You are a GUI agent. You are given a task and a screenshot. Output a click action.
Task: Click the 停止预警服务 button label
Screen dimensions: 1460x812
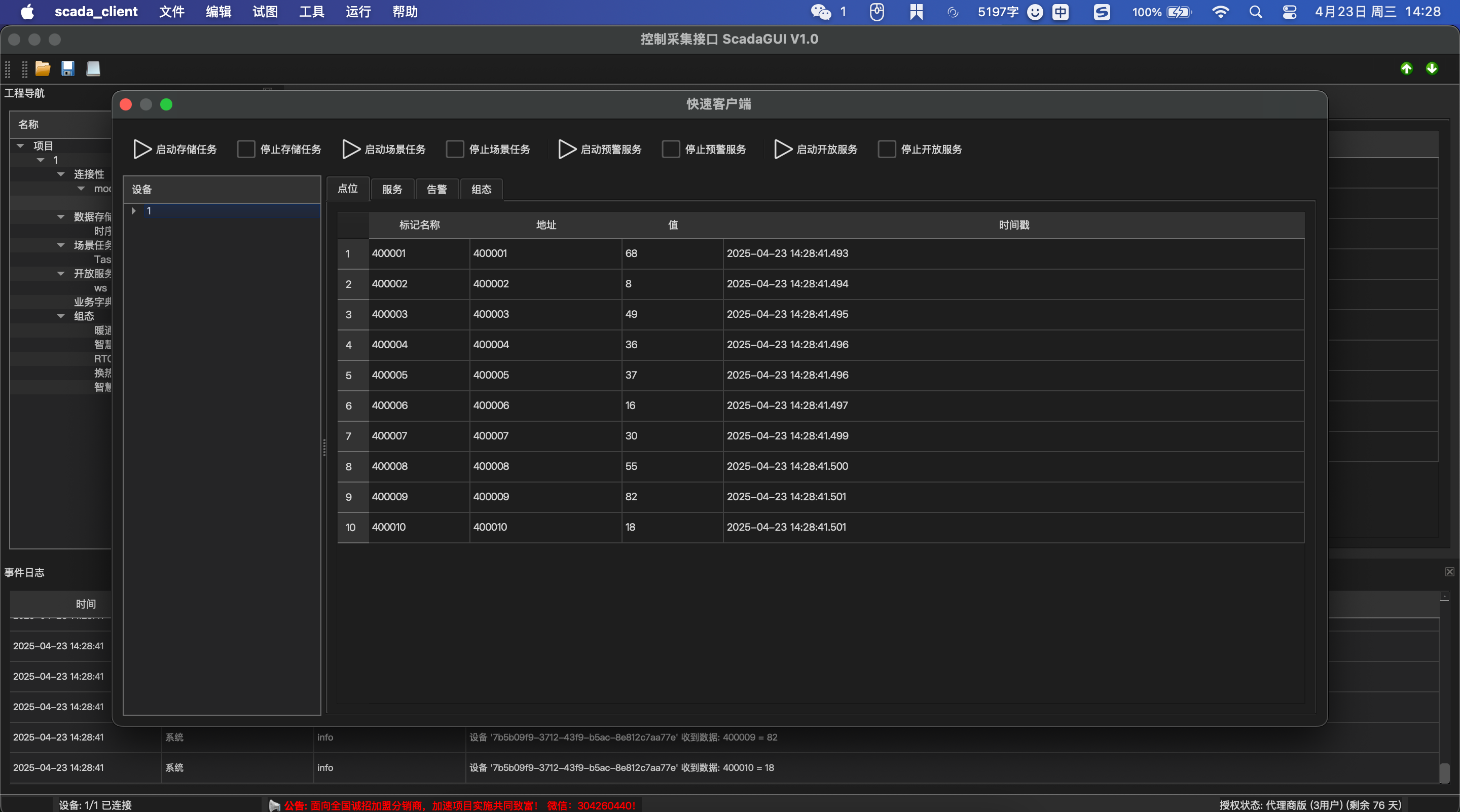click(x=715, y=149)
